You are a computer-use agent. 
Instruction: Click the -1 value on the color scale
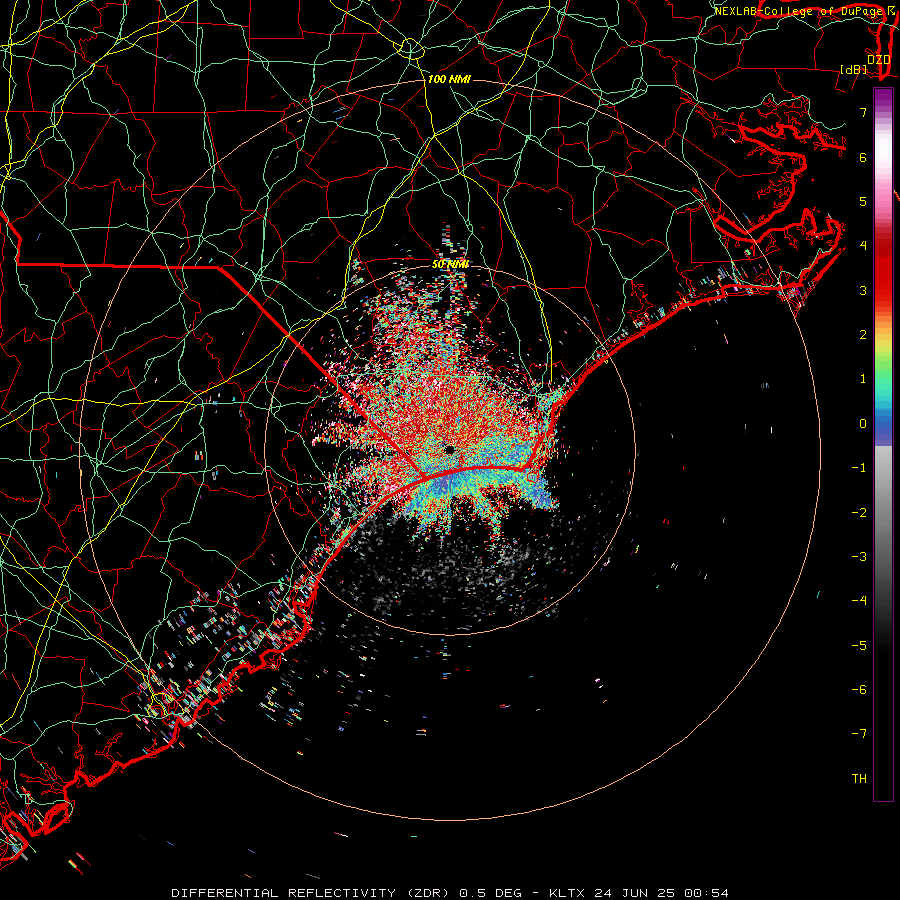coord(859,468)
